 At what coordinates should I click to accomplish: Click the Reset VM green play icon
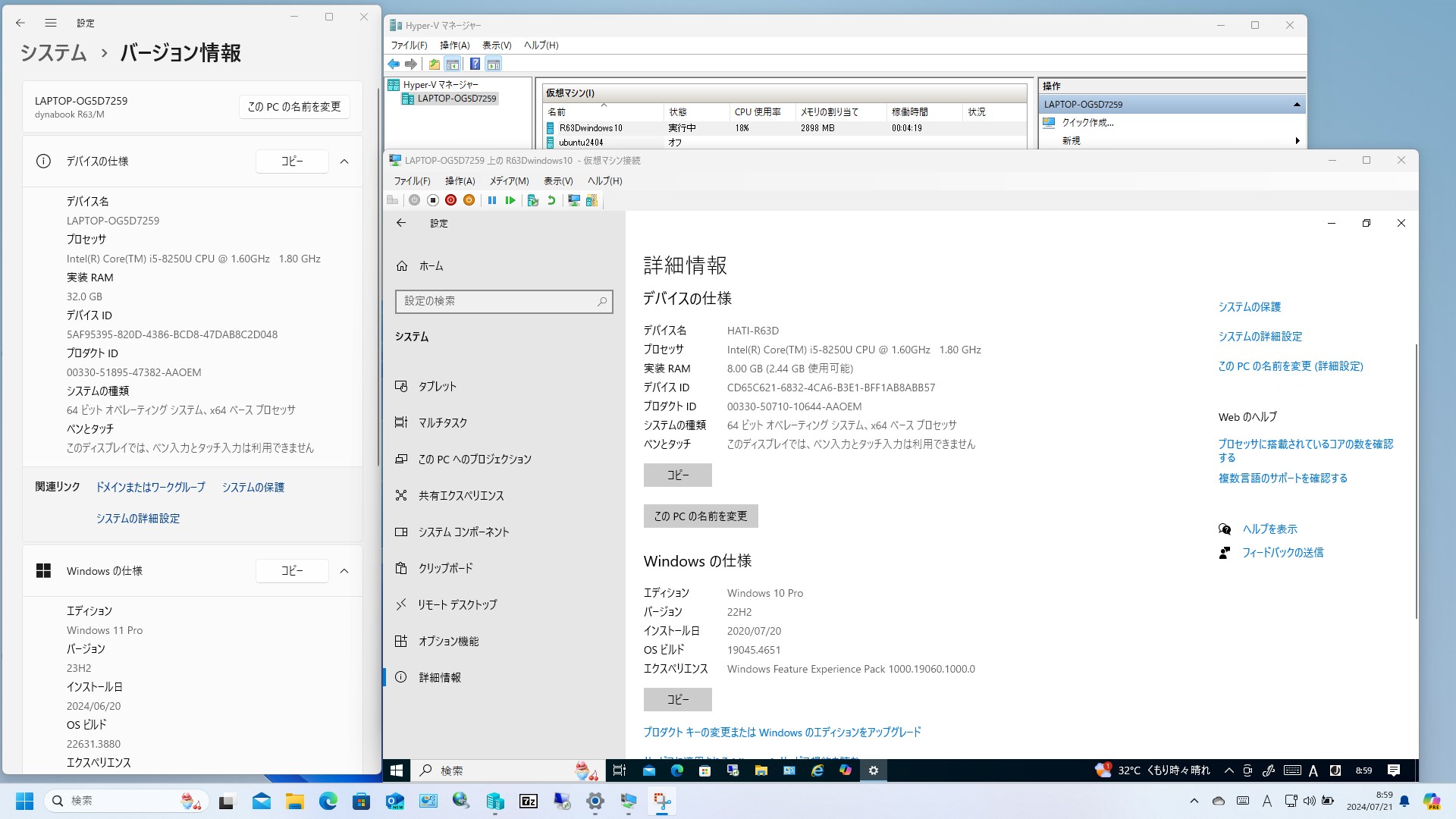pos(510,200)
